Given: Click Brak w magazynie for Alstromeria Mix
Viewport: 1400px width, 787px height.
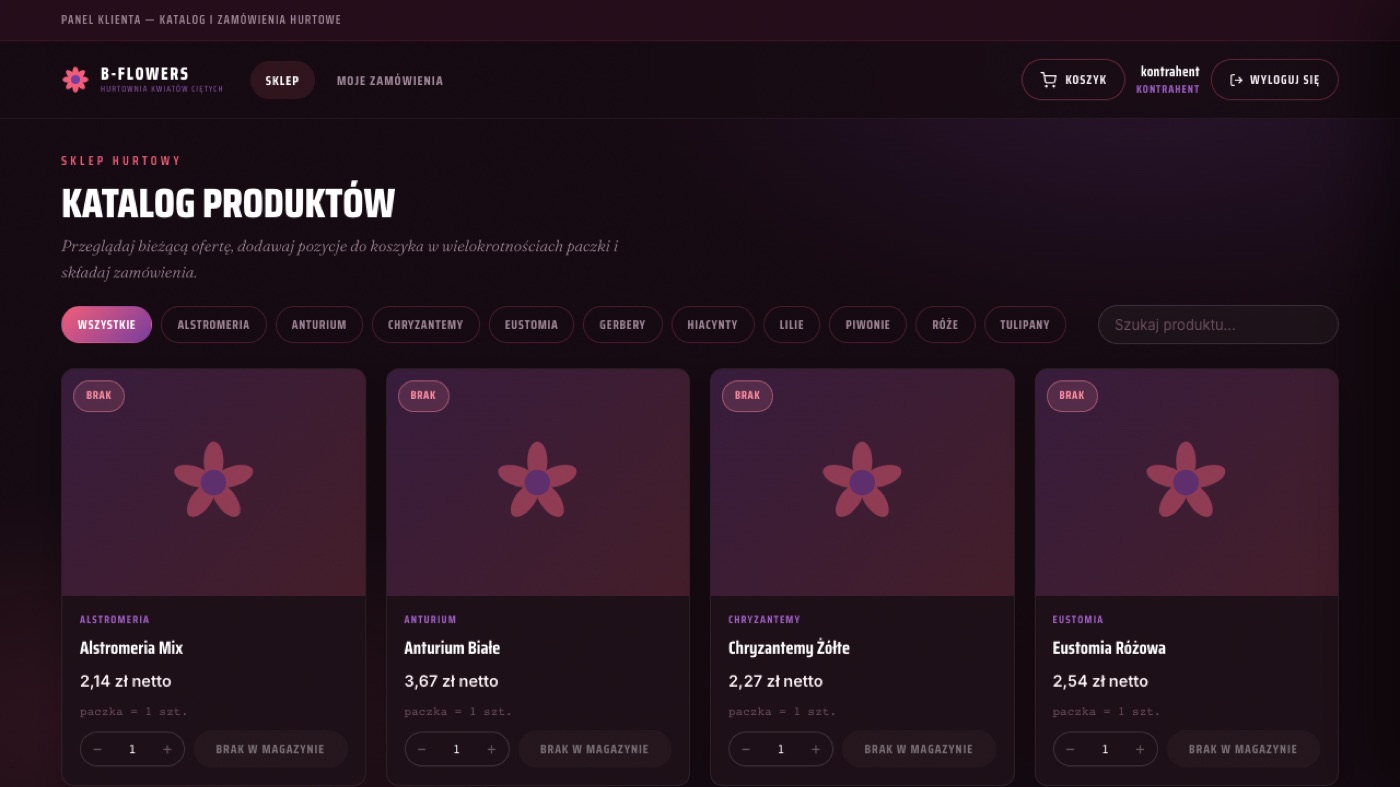Looking at the screenshot, I should point(270,749).
